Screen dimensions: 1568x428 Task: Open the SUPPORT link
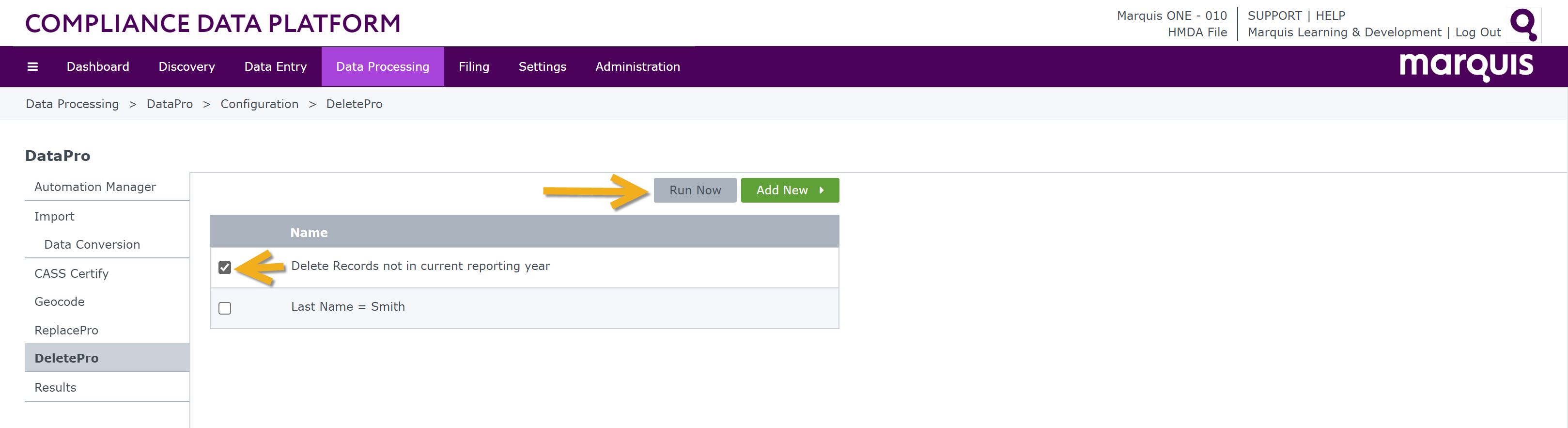pos(1274,16)
